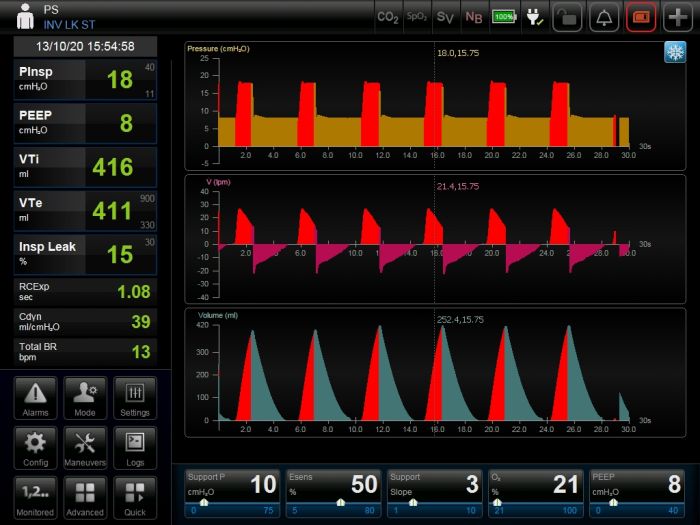Open the Logs screen
The image size is (700, 525).
click(x=135, y=448)
